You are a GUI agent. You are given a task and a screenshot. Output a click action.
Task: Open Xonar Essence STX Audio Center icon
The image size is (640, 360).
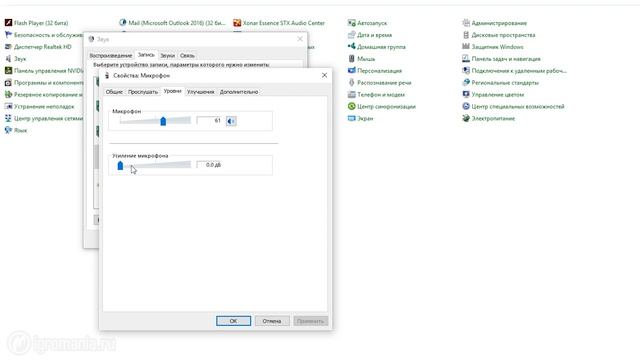tap(237, 23)
